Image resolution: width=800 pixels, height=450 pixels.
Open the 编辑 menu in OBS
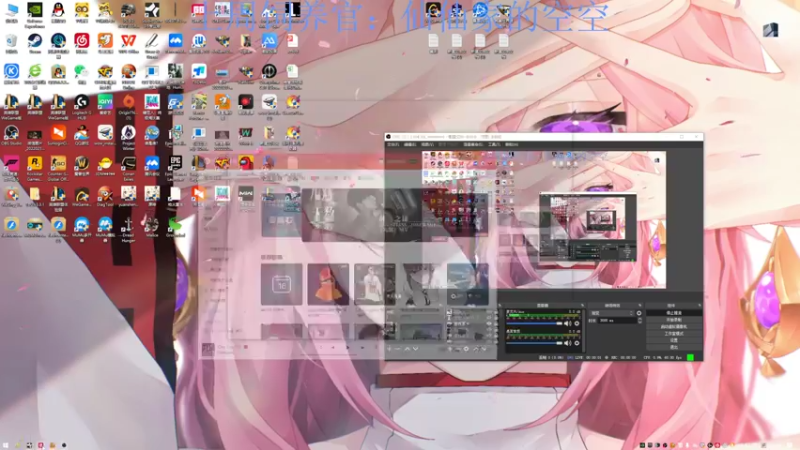pos(410,144)
